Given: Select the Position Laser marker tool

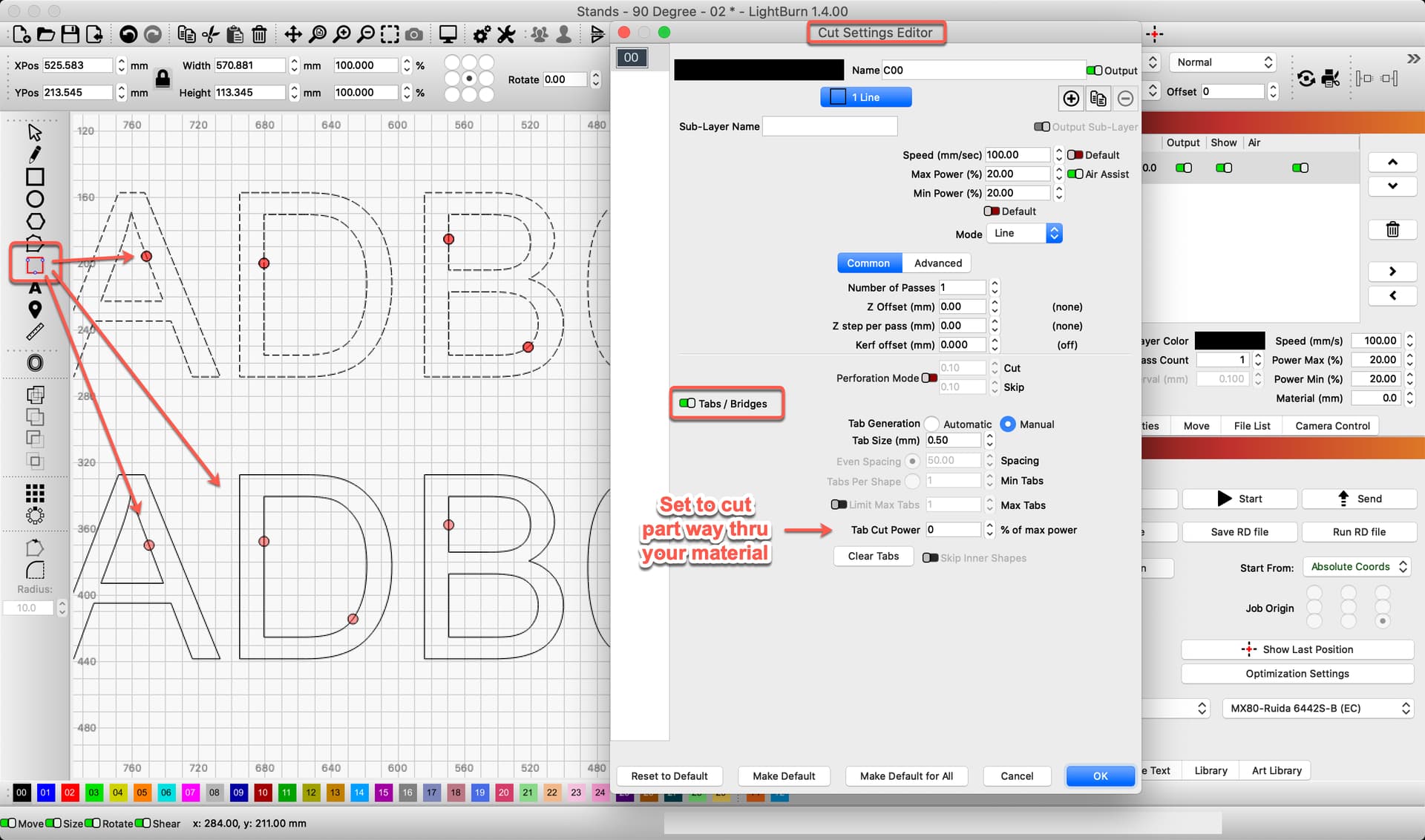Looking at the screenshot, I should click(x=35, y=309).
